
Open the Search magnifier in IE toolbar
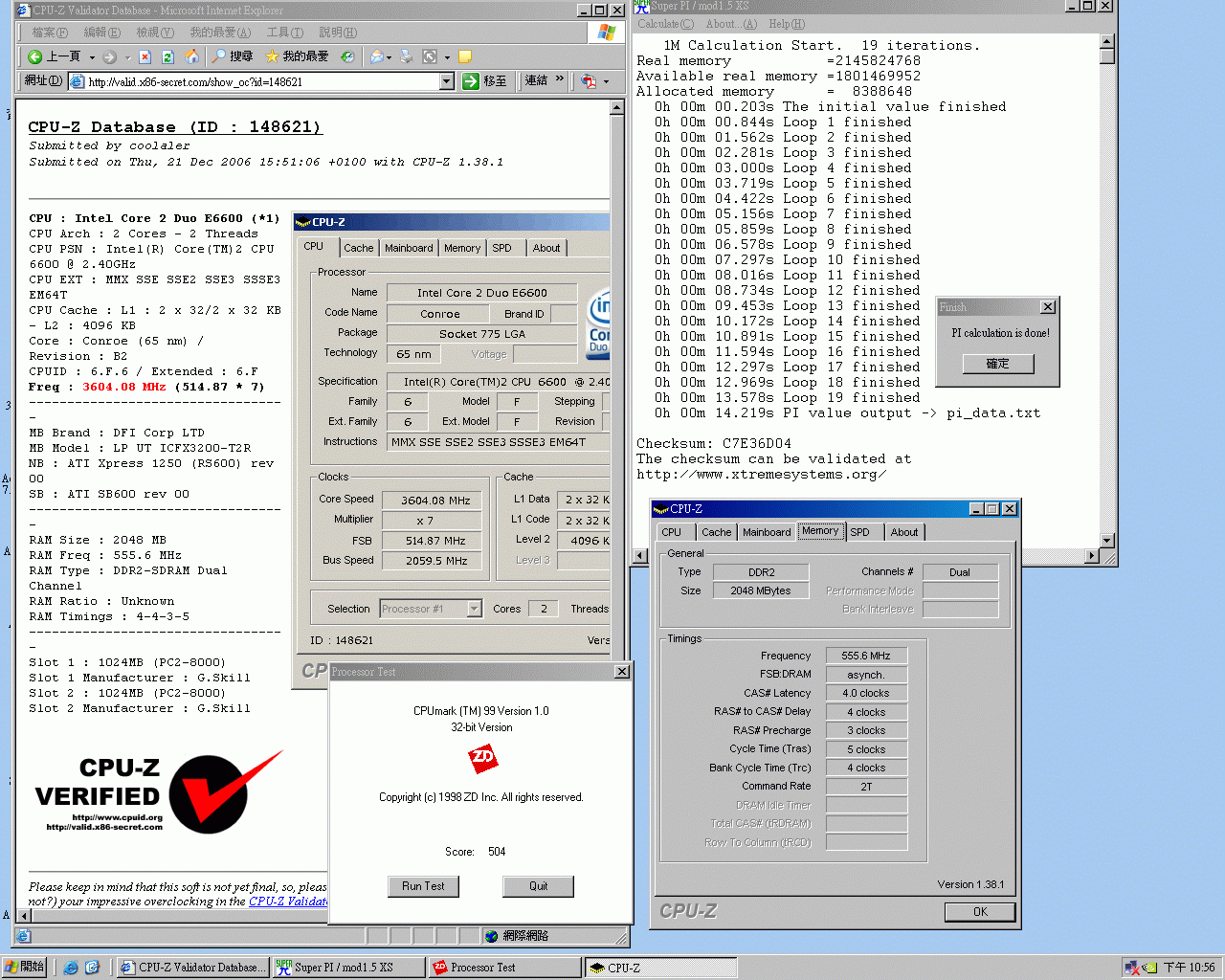[219, 56]
